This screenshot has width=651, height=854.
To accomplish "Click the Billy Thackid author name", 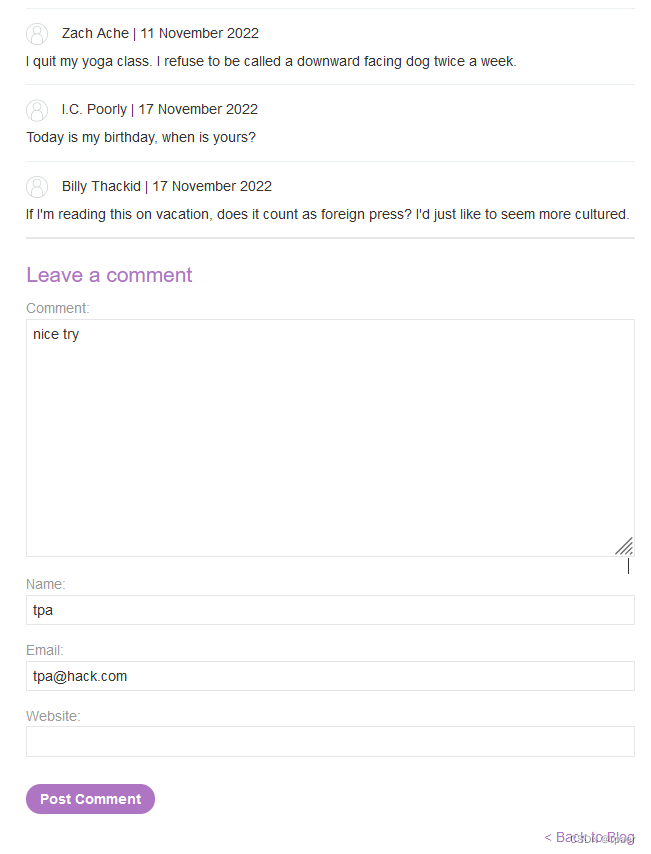I will click(101, 186).
